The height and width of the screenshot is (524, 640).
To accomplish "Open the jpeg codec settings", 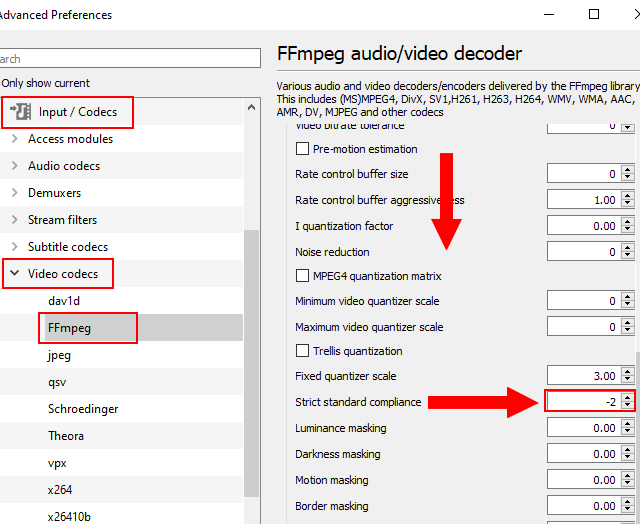I will [x=59, y=355].
